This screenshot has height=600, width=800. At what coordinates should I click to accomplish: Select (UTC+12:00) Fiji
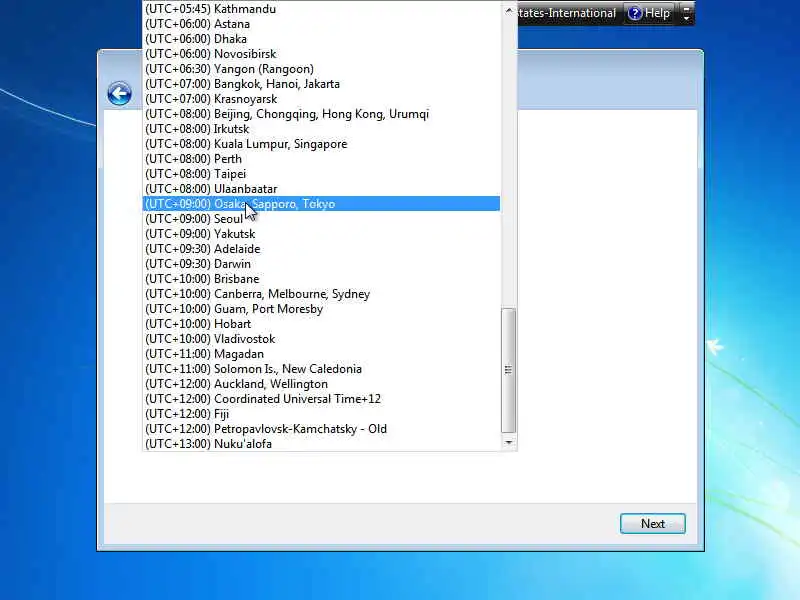point(321,414)
